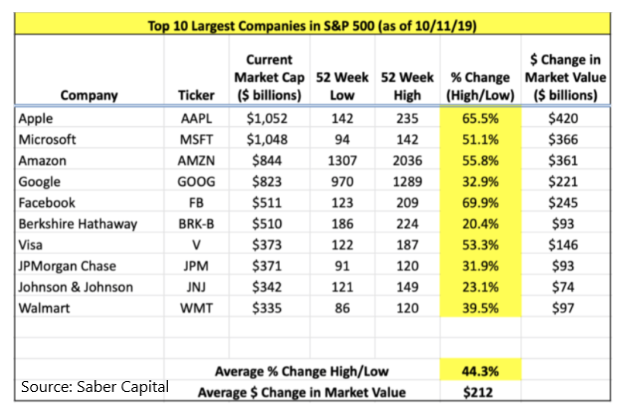Select Google's 52 week high value 1289

(x=407, y=182)
